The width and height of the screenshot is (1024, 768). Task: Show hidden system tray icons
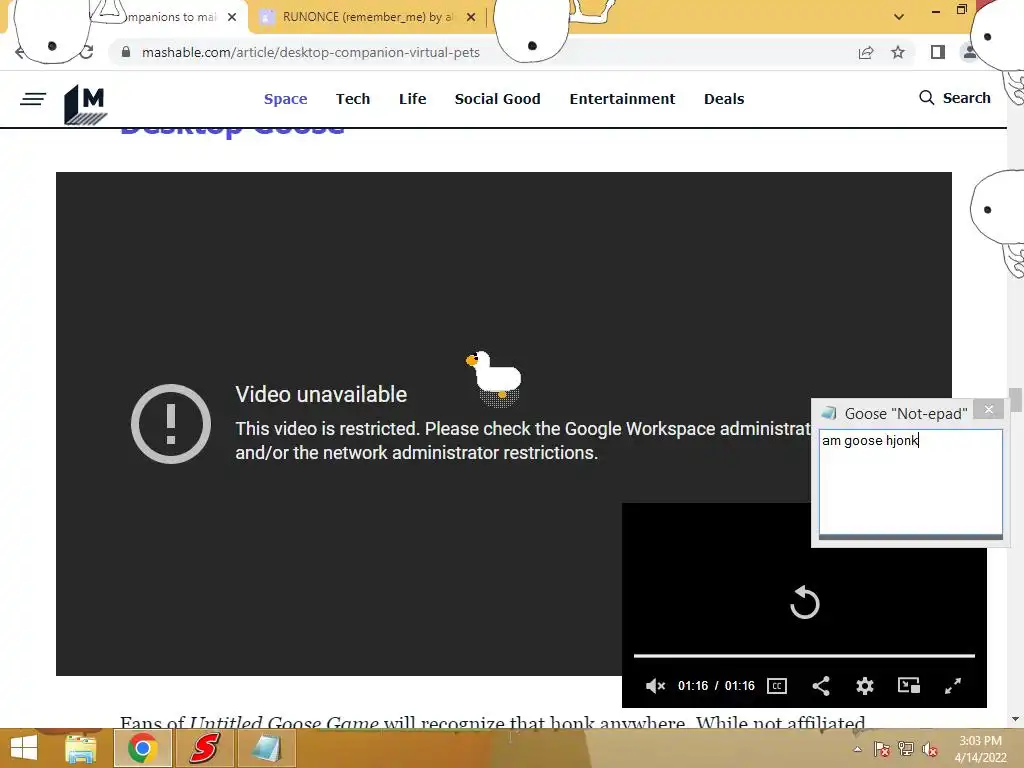click(x=857, y=749)
